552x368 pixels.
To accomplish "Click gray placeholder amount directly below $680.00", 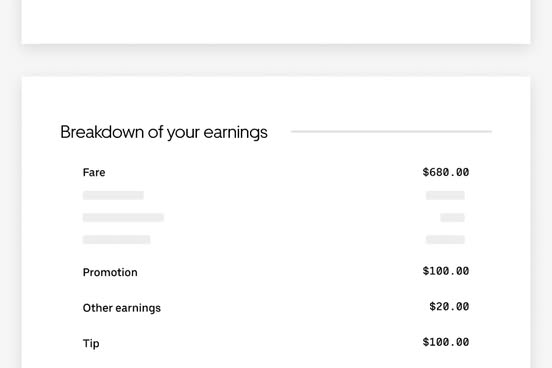I will point(445,195).
